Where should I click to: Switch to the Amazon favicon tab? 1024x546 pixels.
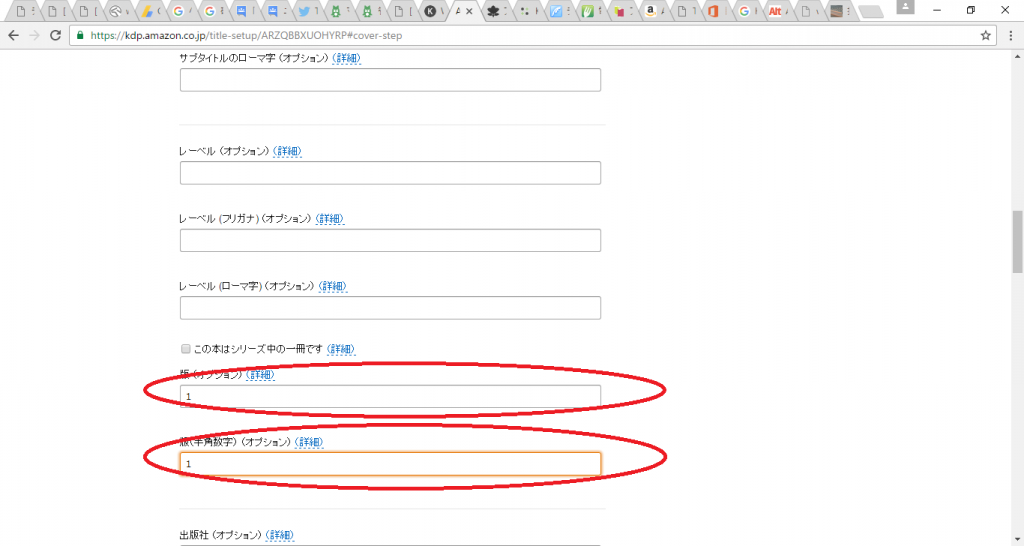(x=650, y=11)
